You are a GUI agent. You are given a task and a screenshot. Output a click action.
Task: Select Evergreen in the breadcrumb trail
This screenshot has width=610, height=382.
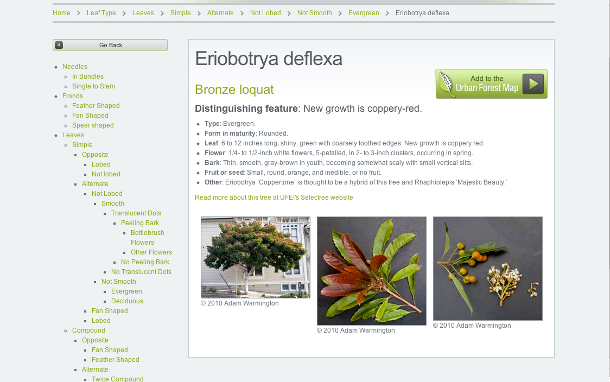click(364, 13)
